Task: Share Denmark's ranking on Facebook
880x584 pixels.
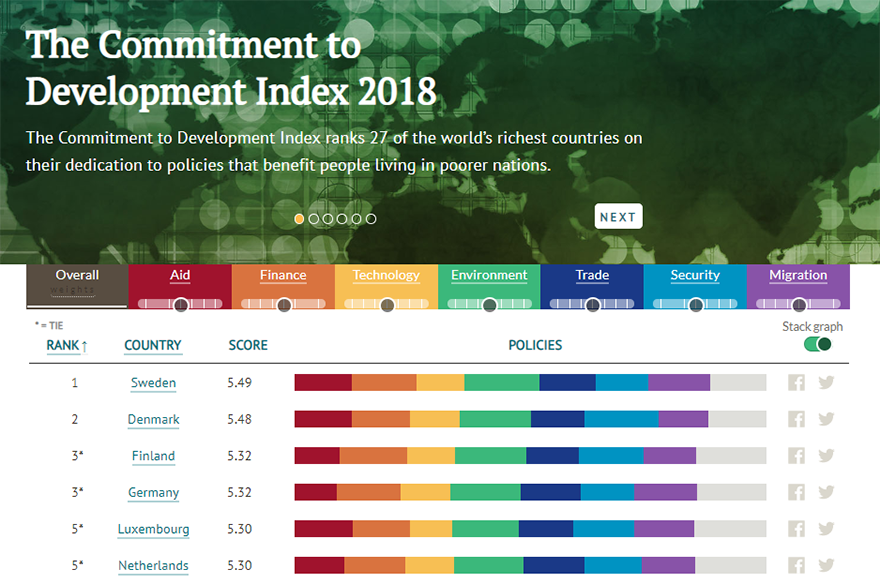Action: click(x=796, y=419)
